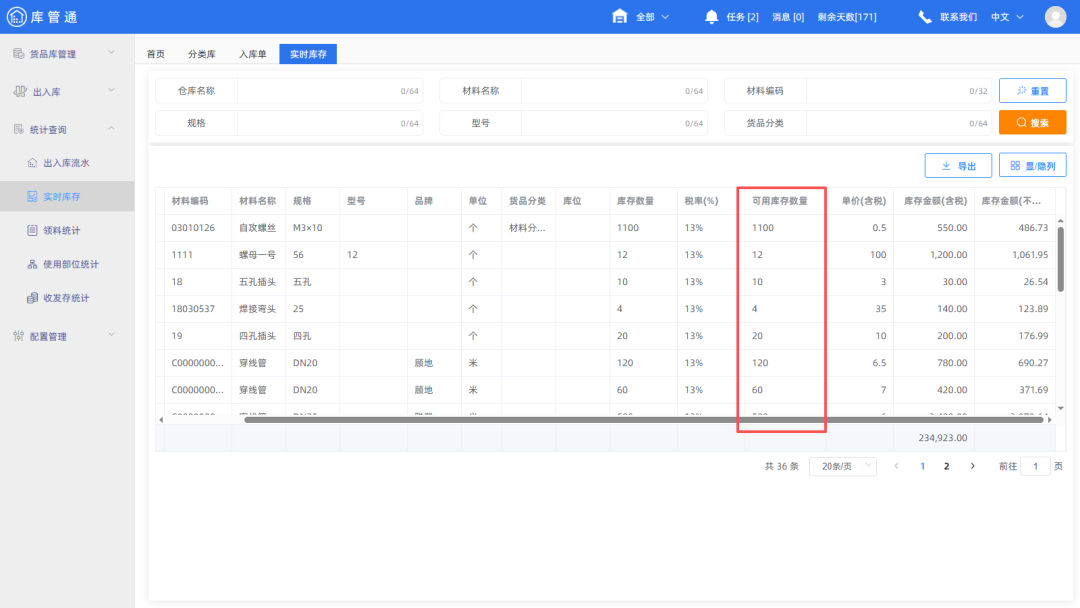Image resolution: width=1080 pixels, height=608 pixels.
Task: Select the 实时库存 active sidebar entry
Action: 60,195
